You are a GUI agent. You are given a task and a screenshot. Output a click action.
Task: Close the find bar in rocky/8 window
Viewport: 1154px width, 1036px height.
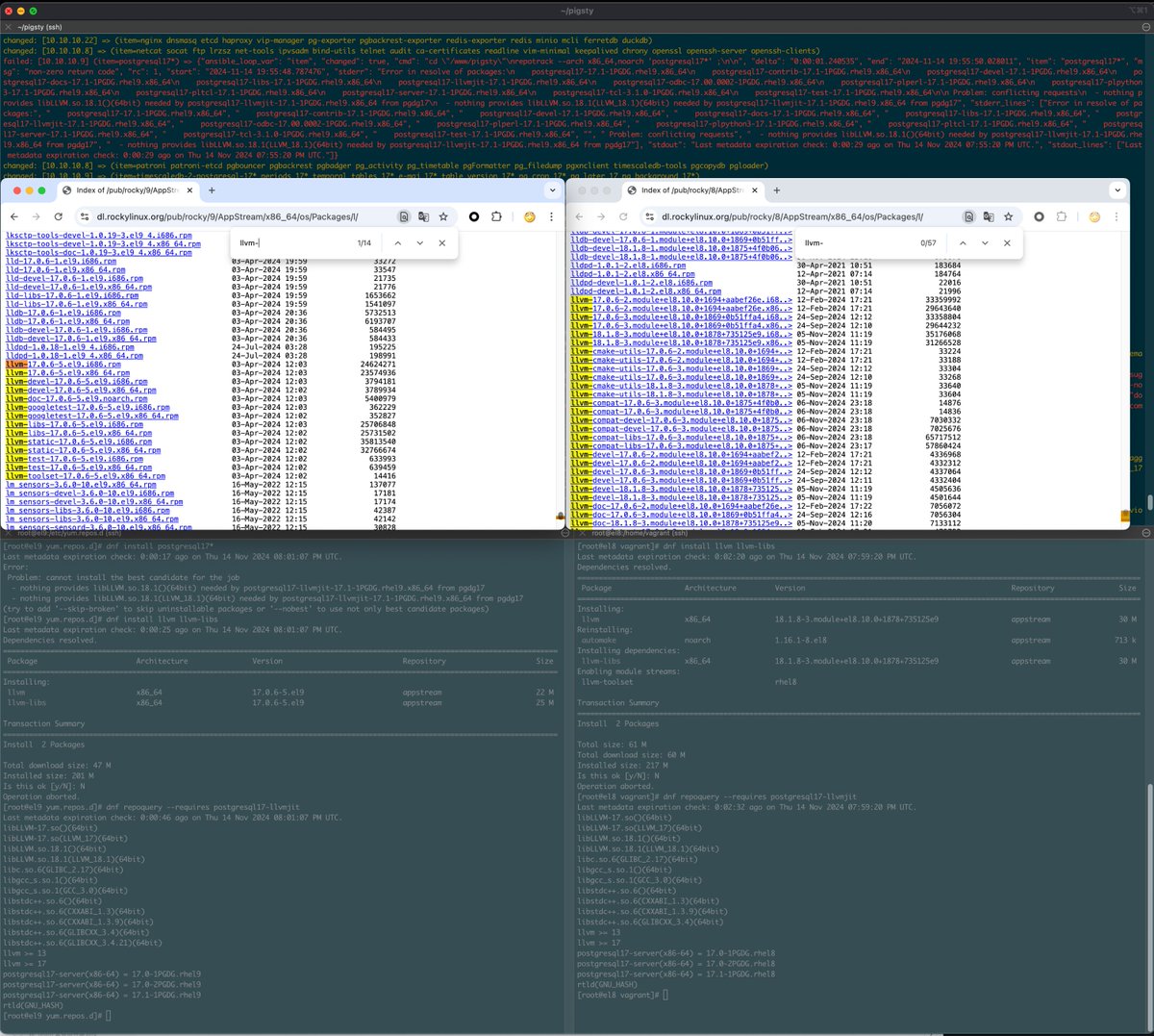click(1007, 243)
